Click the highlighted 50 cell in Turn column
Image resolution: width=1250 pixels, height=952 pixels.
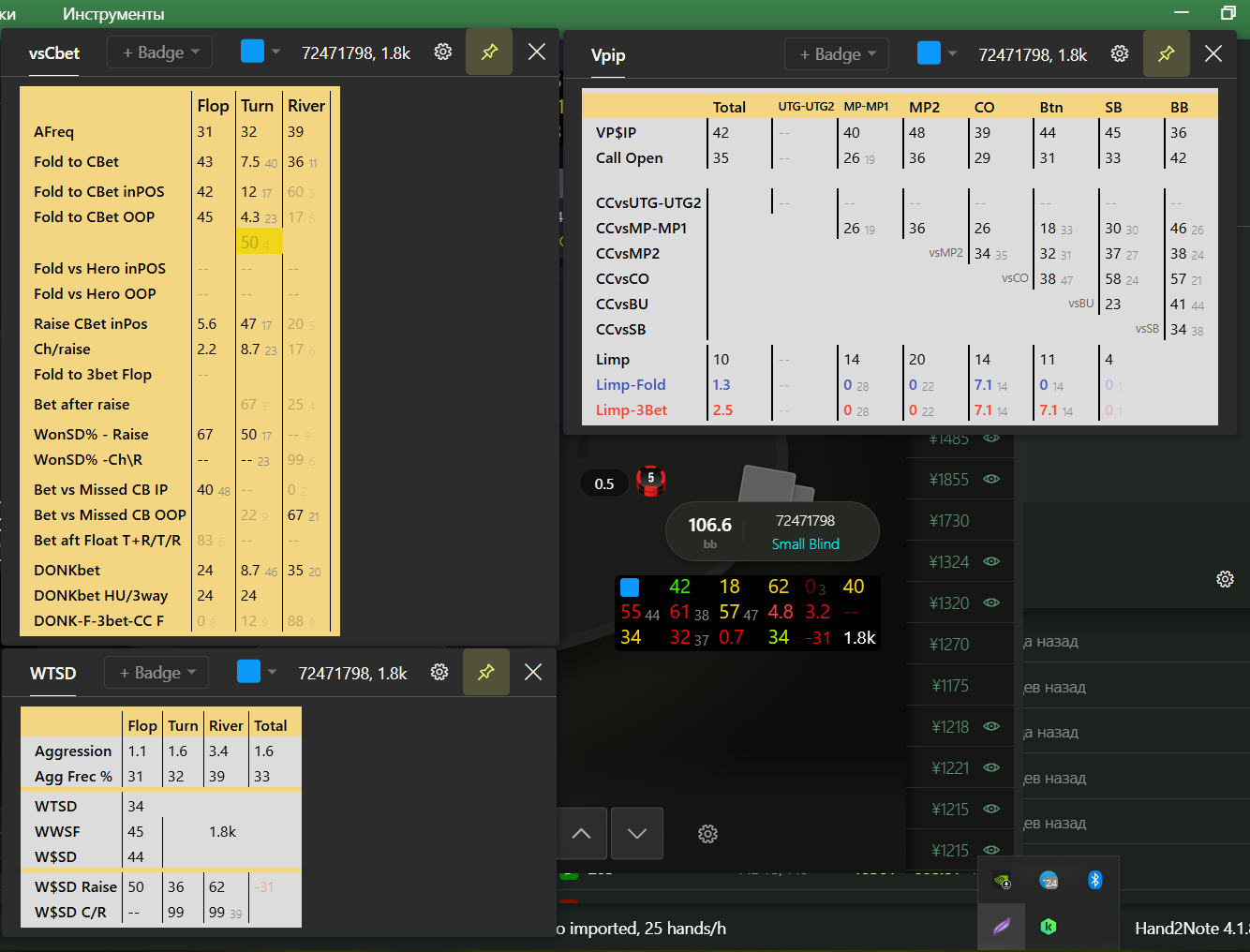tap(259, 243)
